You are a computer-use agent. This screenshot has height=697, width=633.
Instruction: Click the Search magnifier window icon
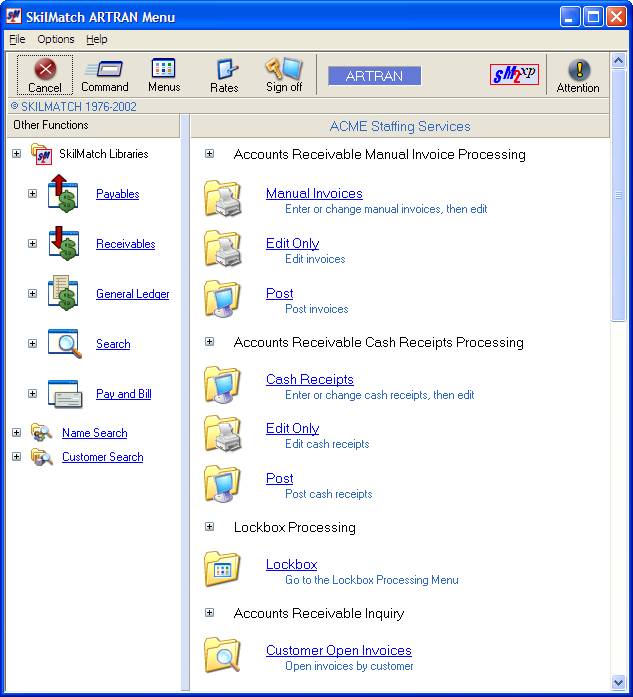(x=65, y=343)
